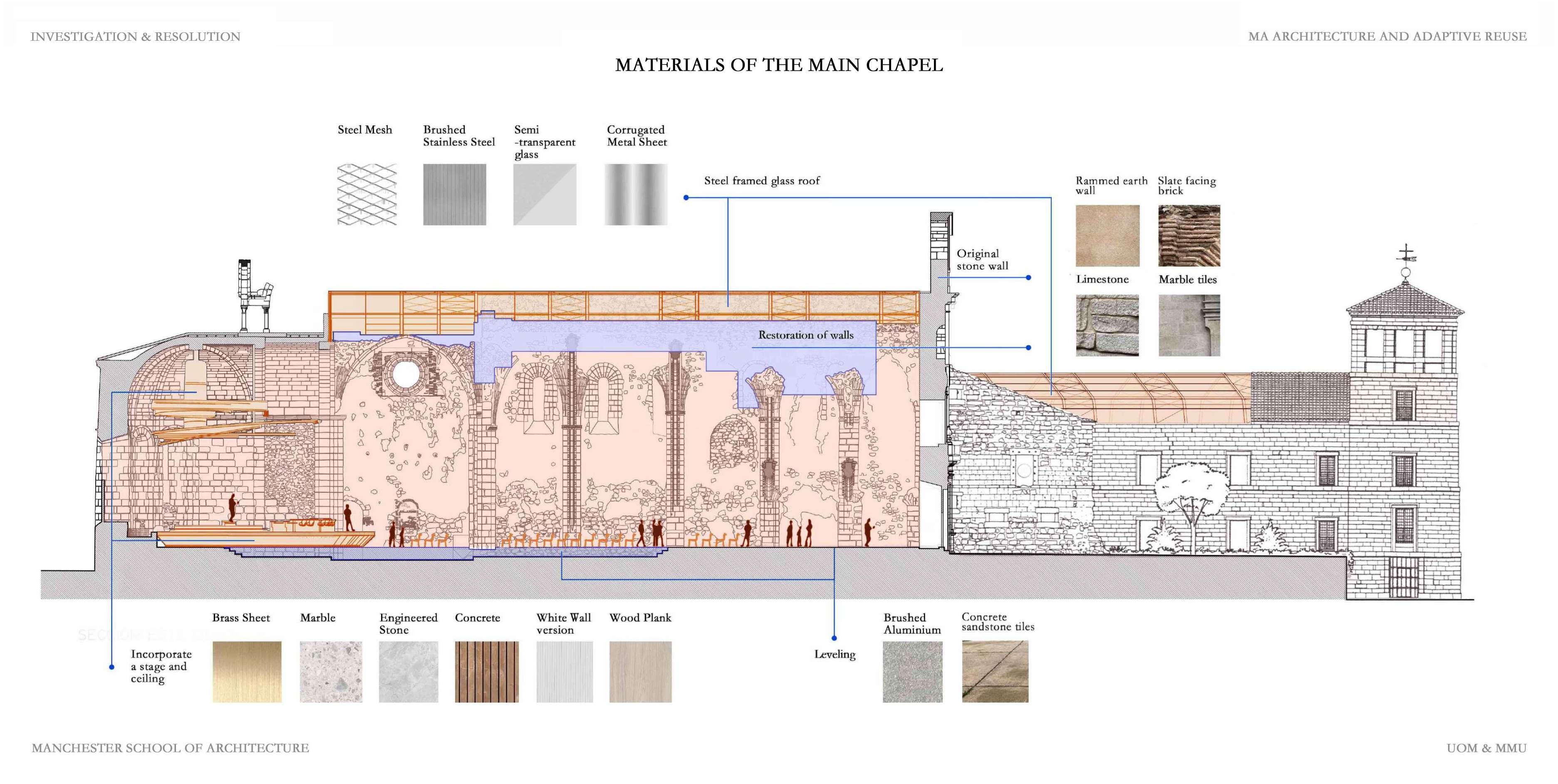This screenshot has width=1558, height=784.
Task: Select the Marble tiles texture thumbnail
Action: 1189,325
